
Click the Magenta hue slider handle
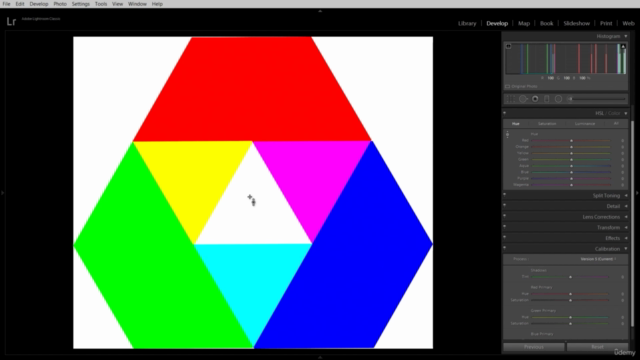tap(571, 185)
